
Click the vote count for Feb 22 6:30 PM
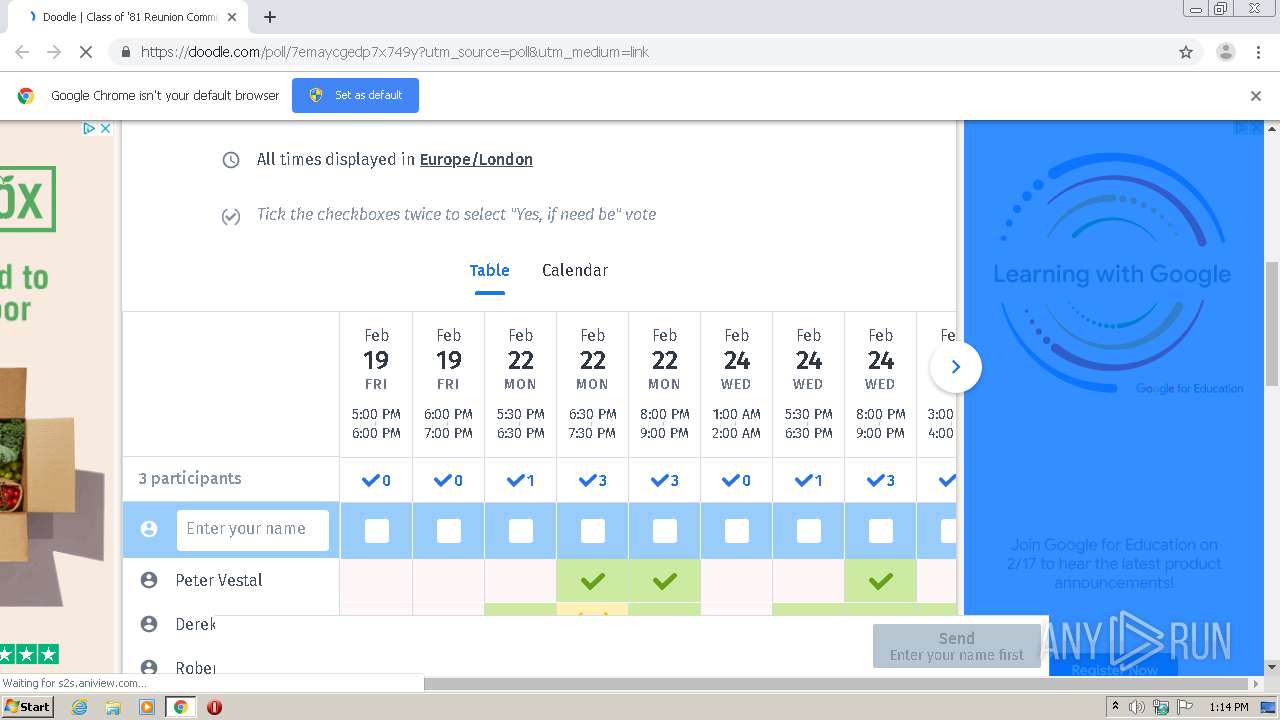[x=593, y=481]
